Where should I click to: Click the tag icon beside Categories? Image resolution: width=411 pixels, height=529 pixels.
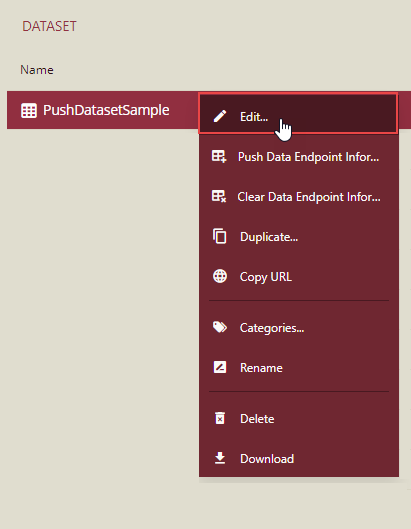click(x=220, y=327)
